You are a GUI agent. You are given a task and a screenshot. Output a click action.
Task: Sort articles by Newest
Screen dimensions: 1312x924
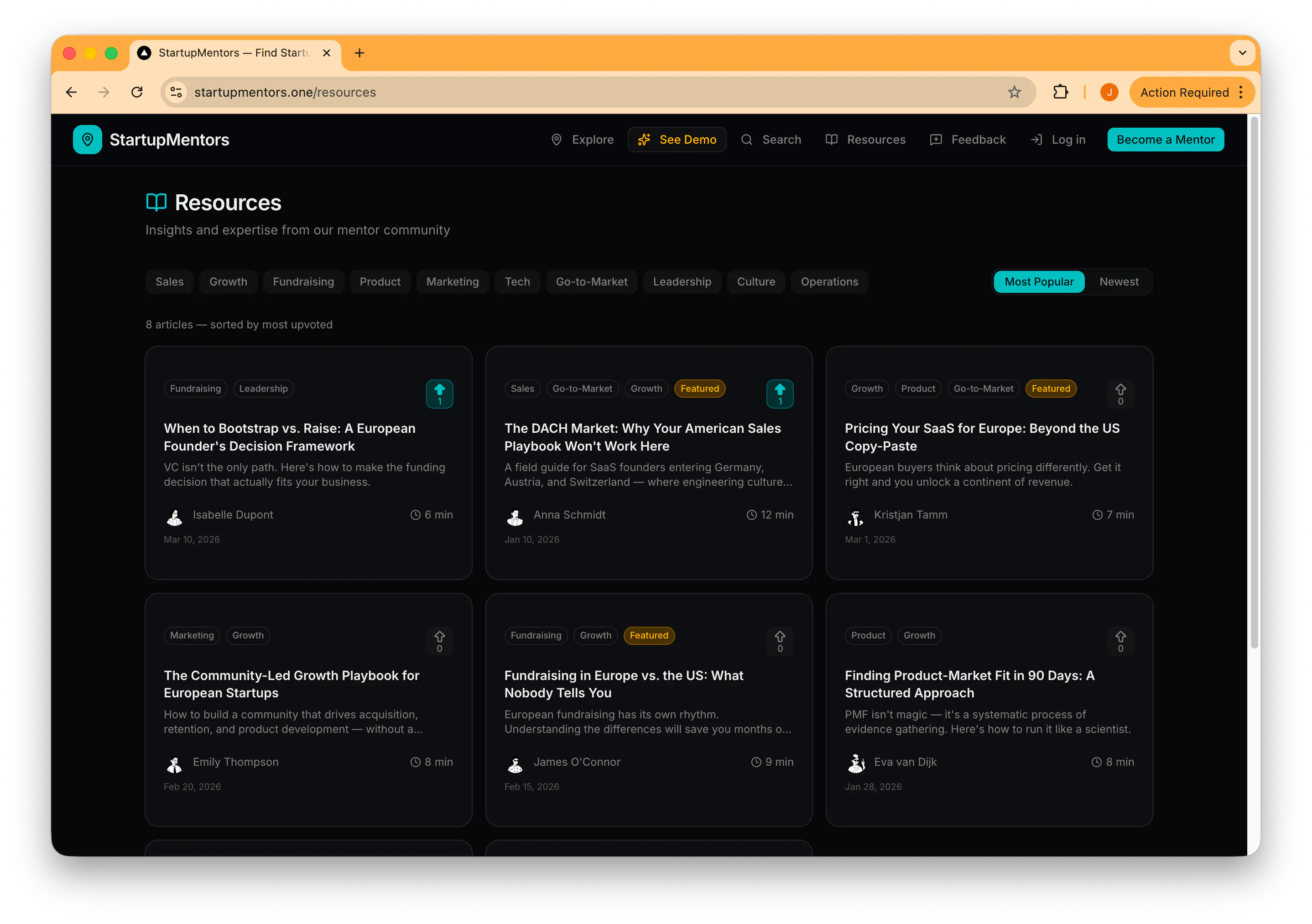click(1119, 282)
